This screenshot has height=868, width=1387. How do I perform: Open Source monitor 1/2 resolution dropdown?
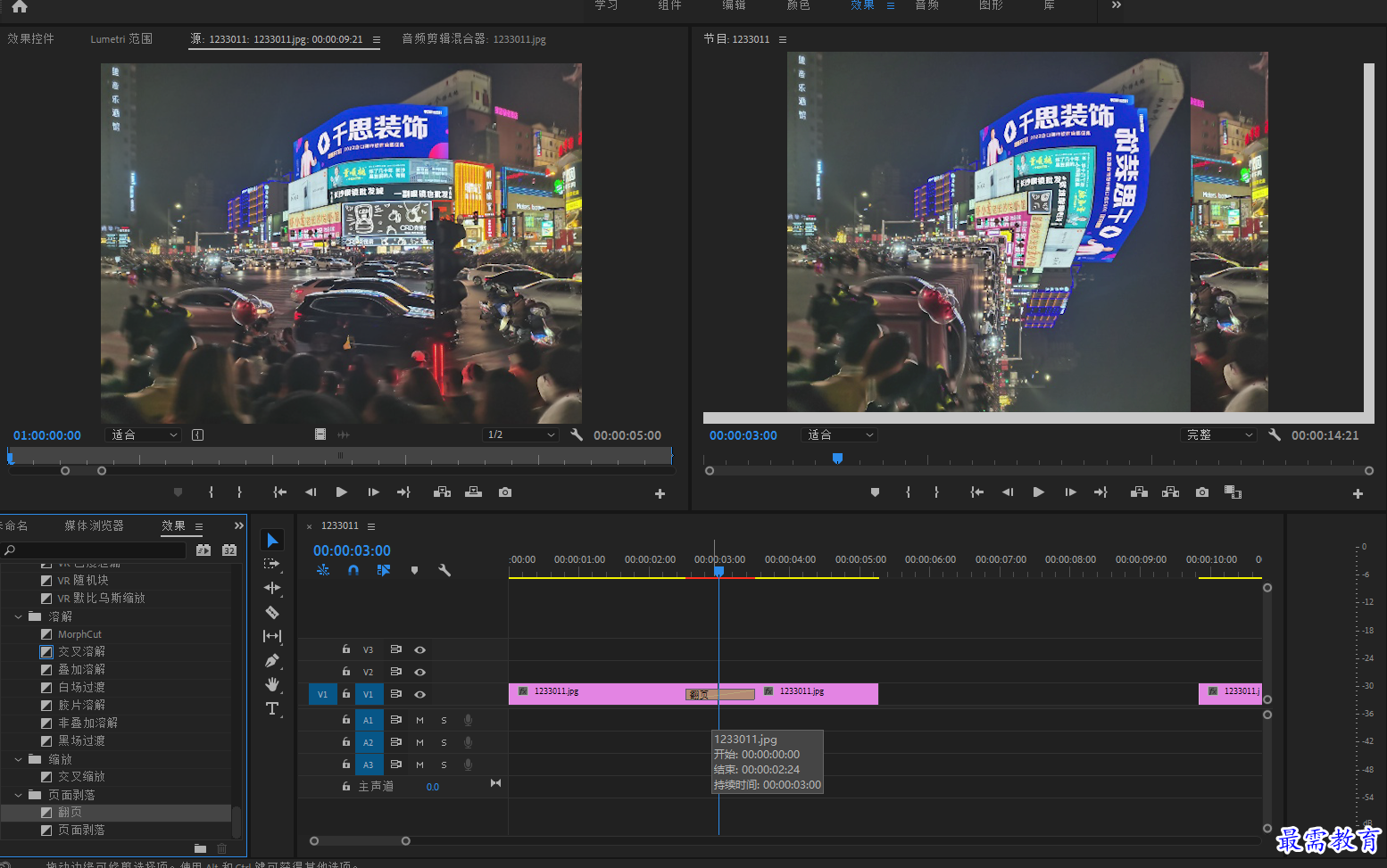coord(520,435)
